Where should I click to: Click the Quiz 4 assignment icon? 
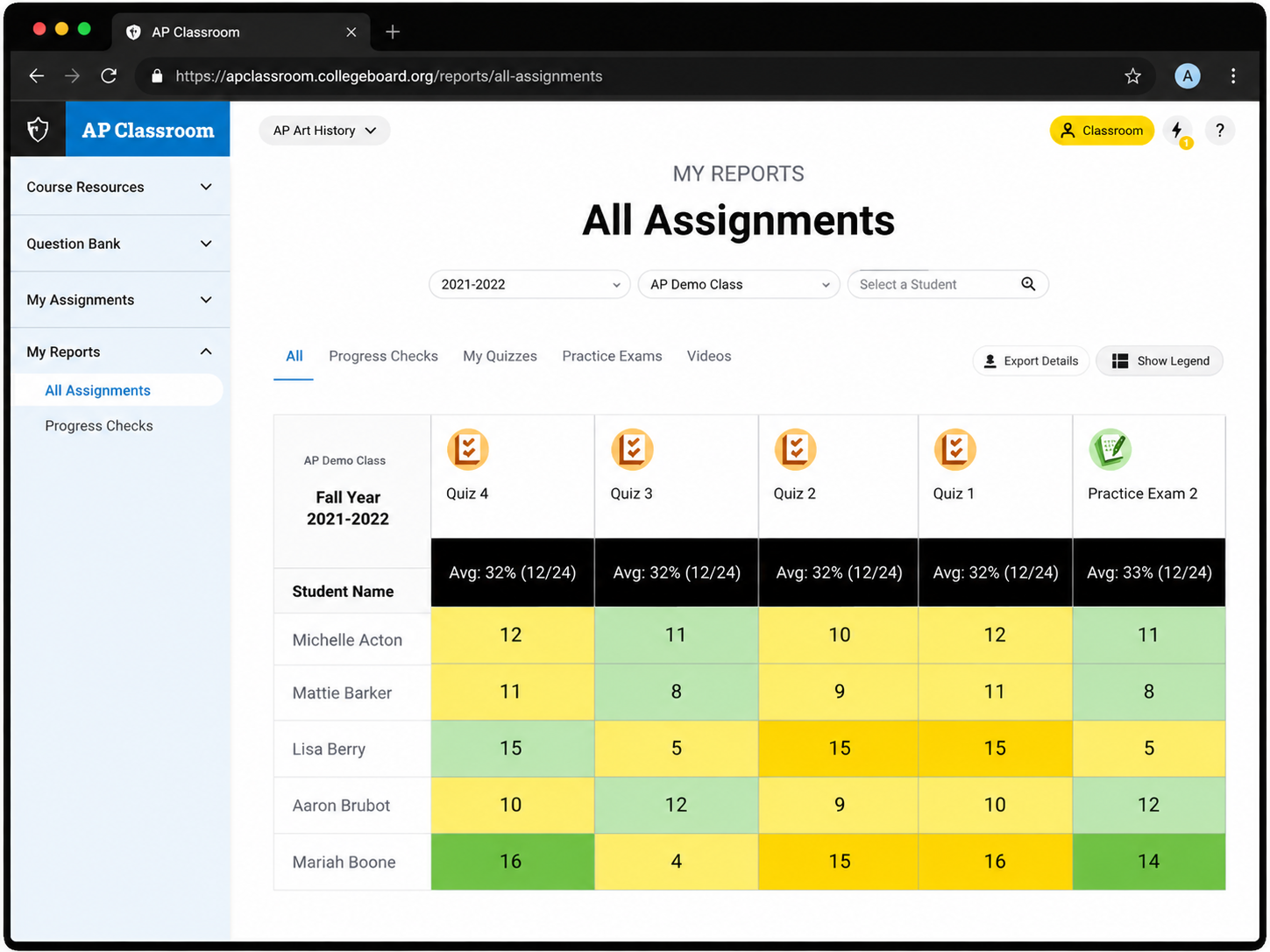coord(467,450)
